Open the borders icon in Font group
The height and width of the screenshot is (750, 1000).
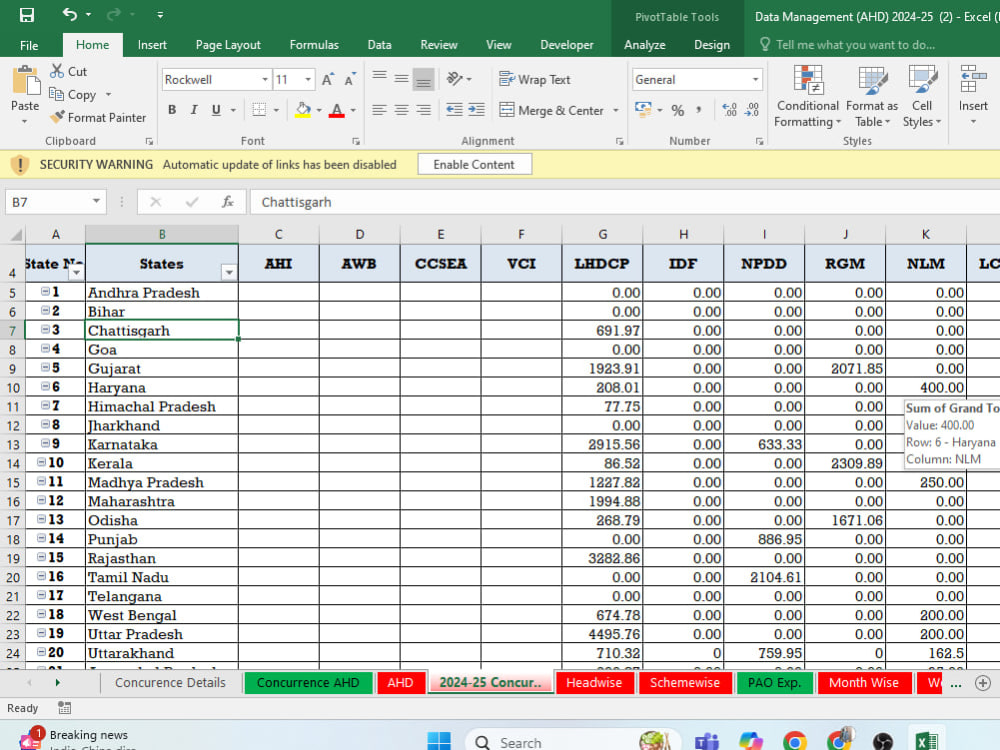(x=259, y=110)
